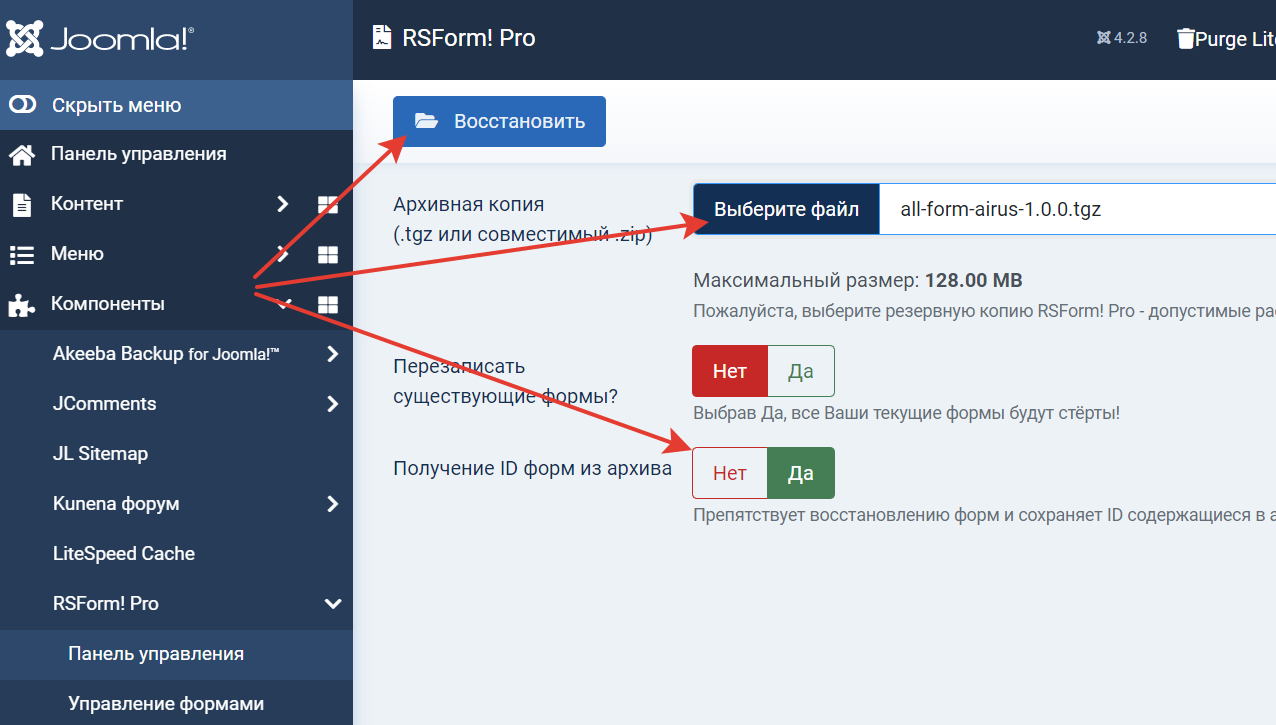Toggle Скрыть меню sidebar switch

pyautogui.click(x=23, y=105)
